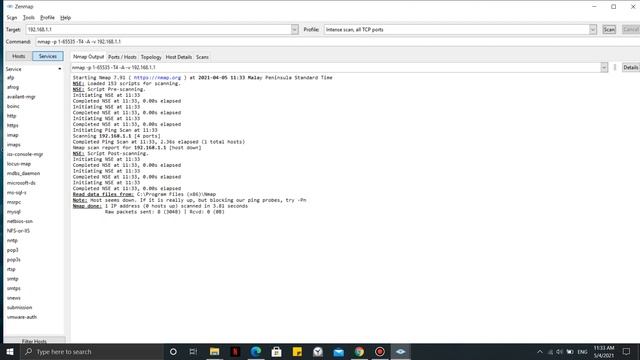Expand the Profile dropdown arrow
The image size is (640, 360).
(593, 29)
